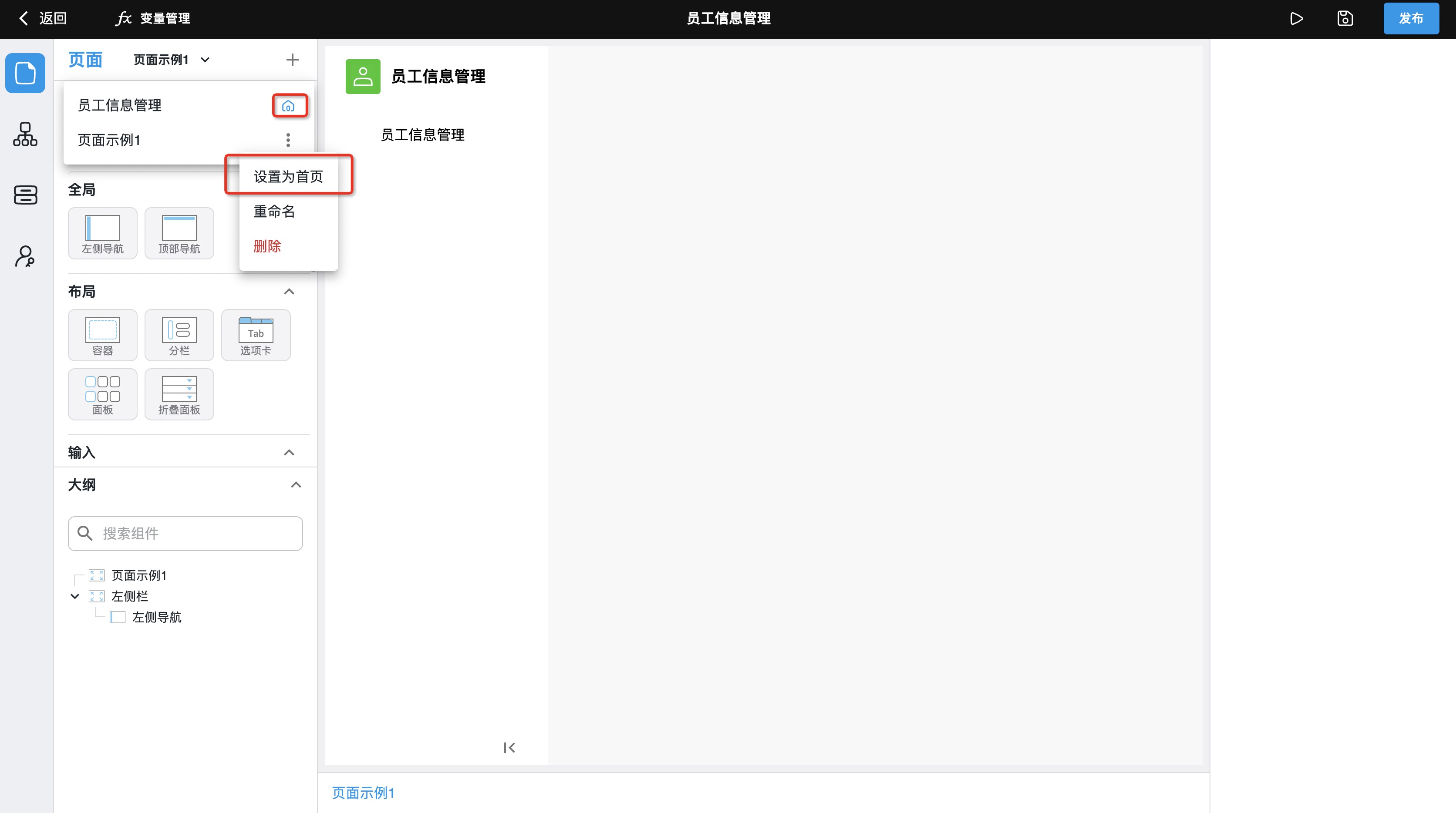
Task: Click 员工信息管理 nav item in canvas
Action: (x=422, y=135)
